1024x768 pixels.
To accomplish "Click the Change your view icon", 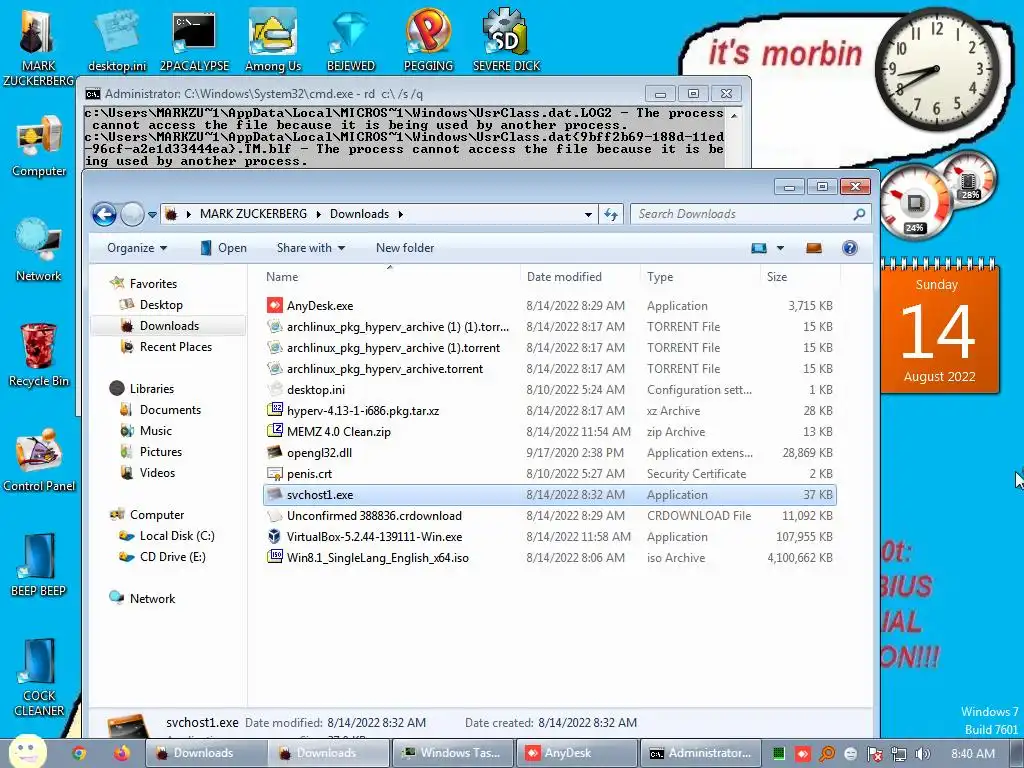I will pos(759,248).
